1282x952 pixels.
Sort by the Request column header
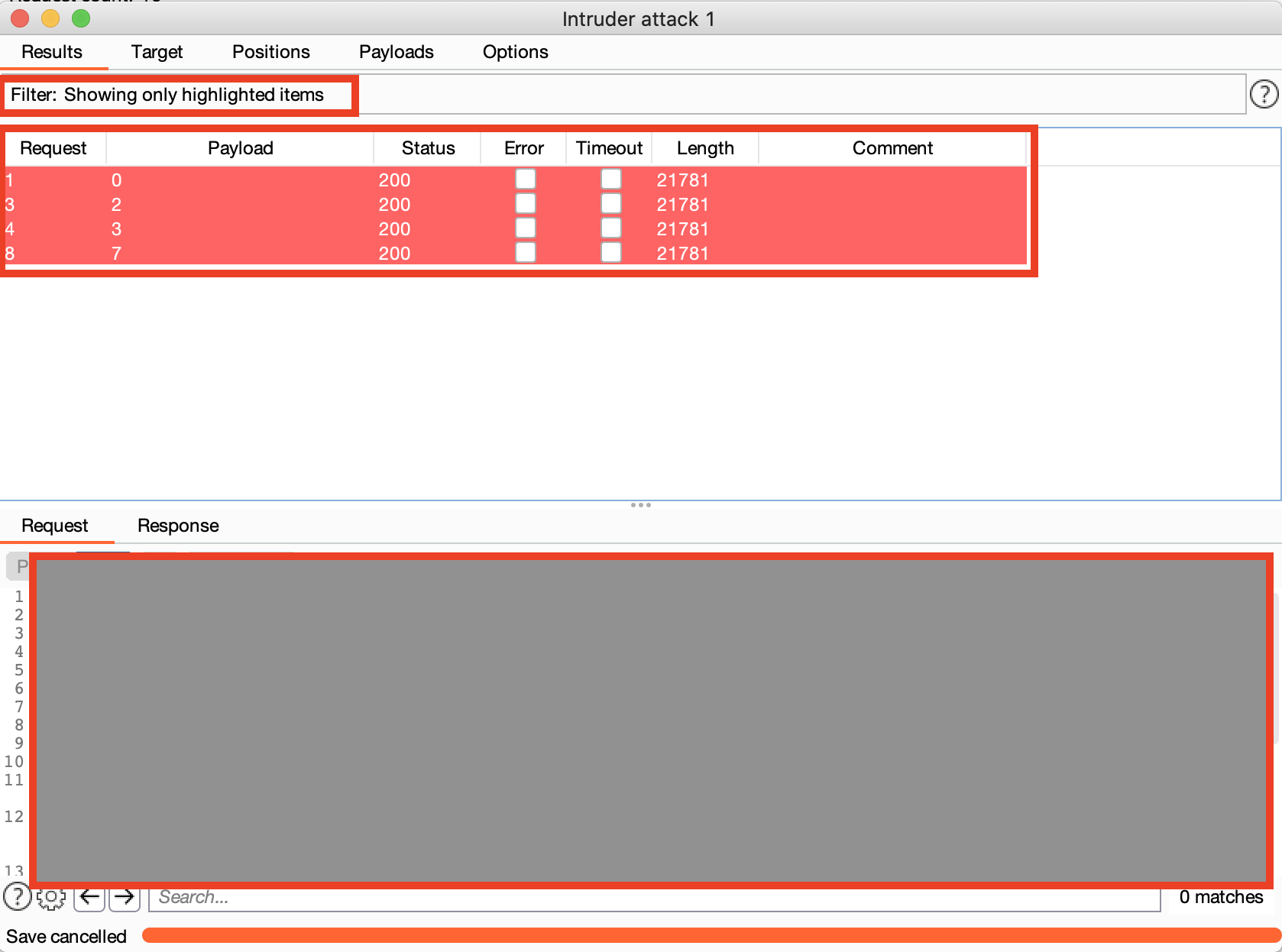coord(53,148)
